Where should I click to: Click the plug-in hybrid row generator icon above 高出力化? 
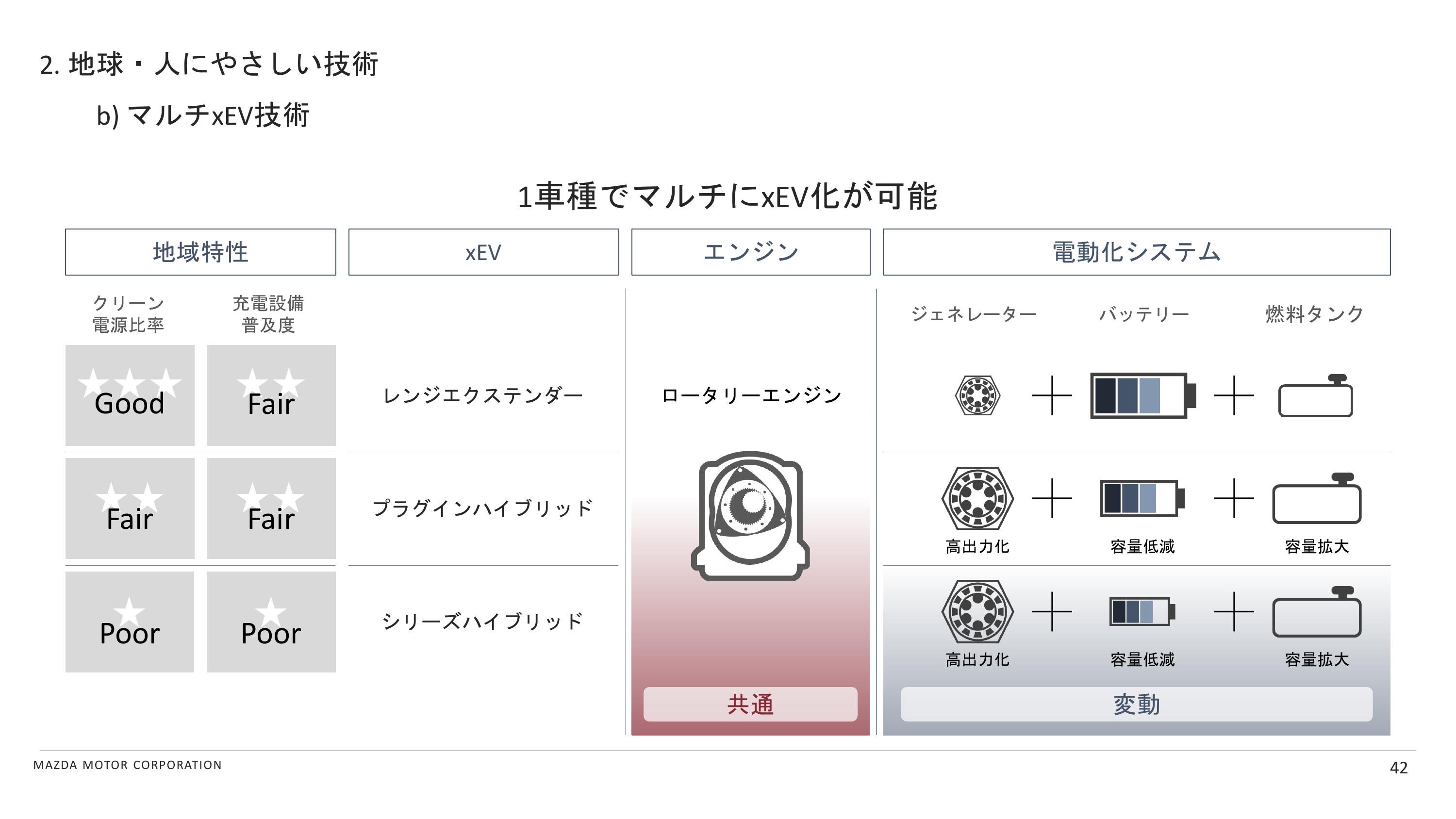click(977, 498)
